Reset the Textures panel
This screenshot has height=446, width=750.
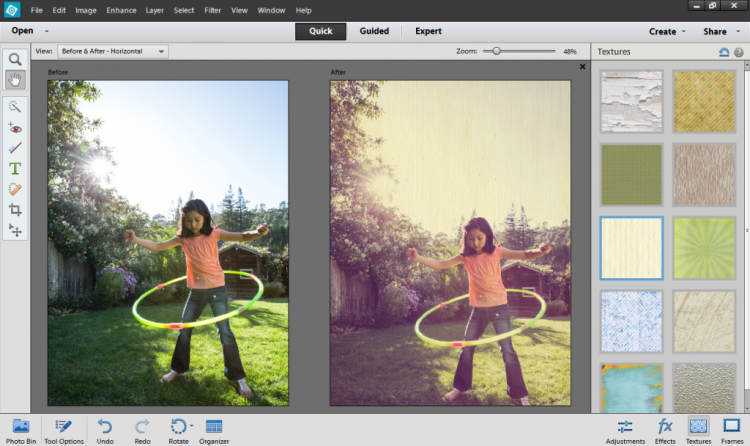tap(724, 52)
